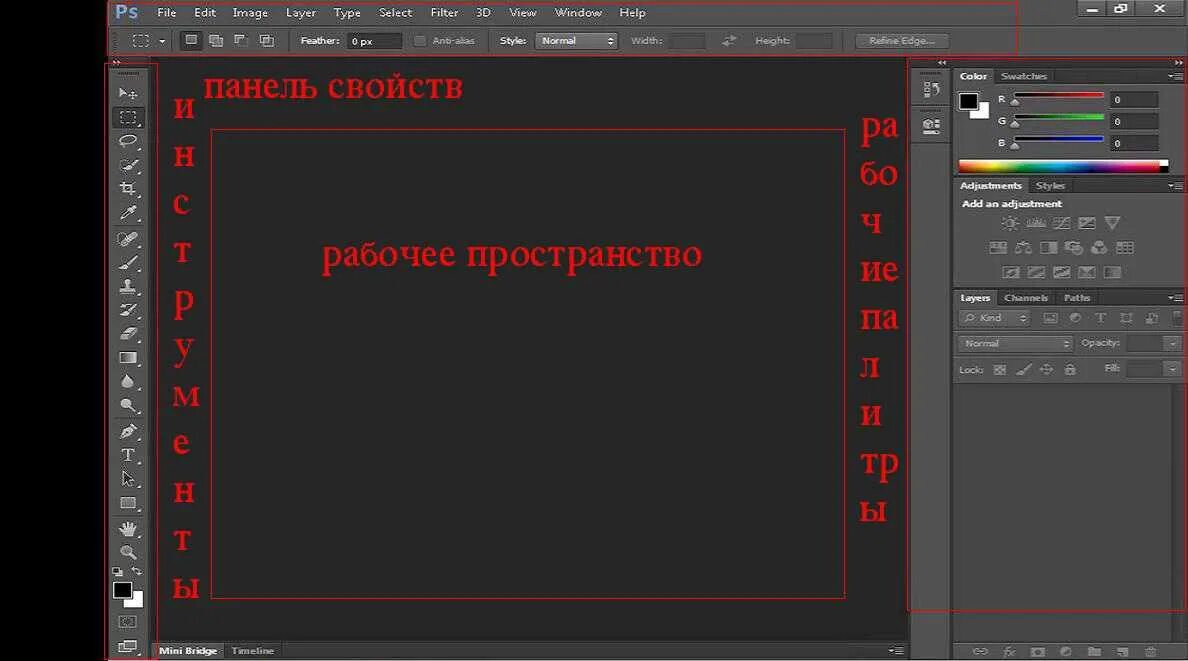Choose Add to selection mode

(x=216, y=40)
